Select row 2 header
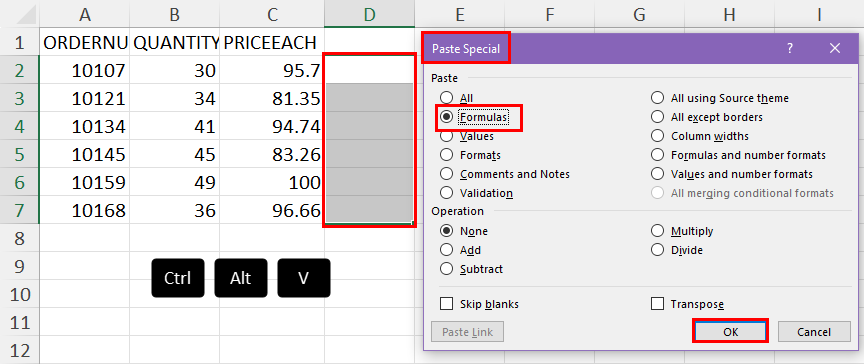 (20, 70)
